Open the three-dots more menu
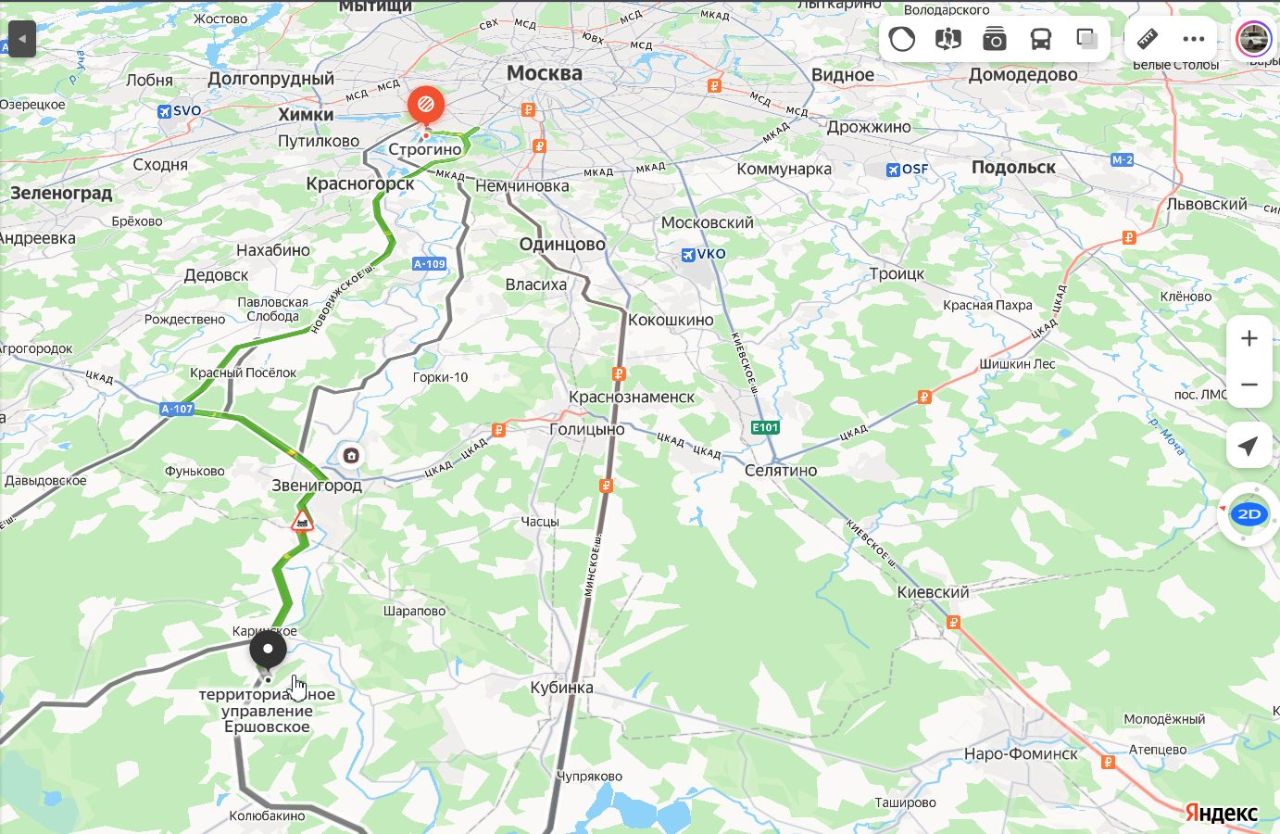1280x834 pixels. point(1194,39)
